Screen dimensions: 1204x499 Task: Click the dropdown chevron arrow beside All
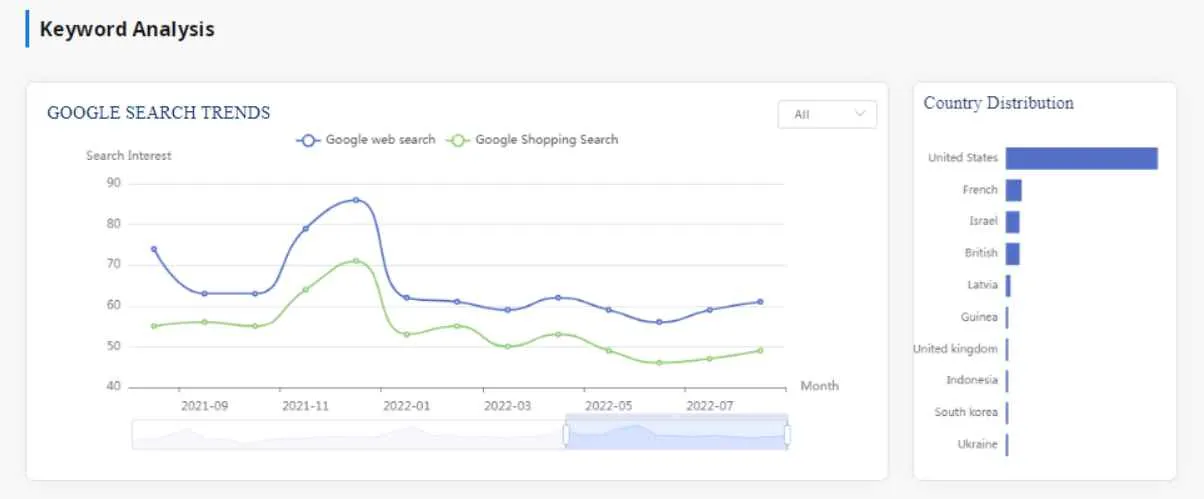(860, 114)
